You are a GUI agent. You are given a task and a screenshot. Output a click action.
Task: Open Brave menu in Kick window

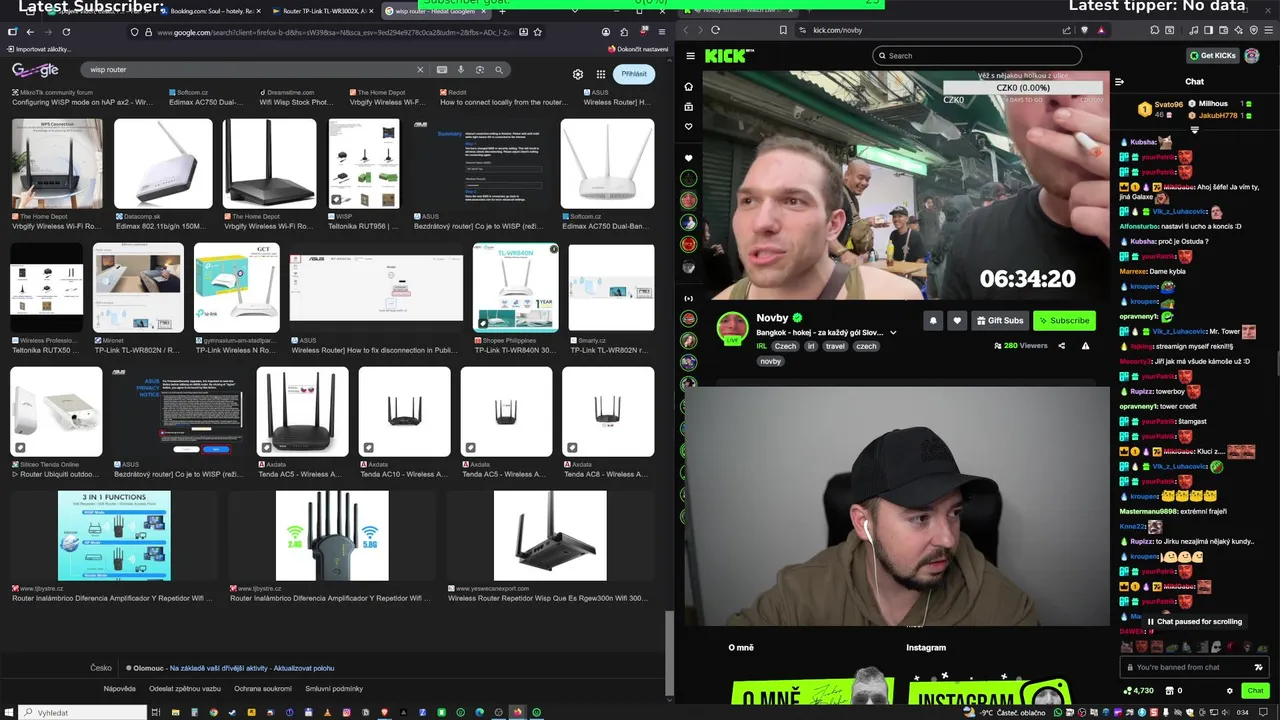[1266, 30]
